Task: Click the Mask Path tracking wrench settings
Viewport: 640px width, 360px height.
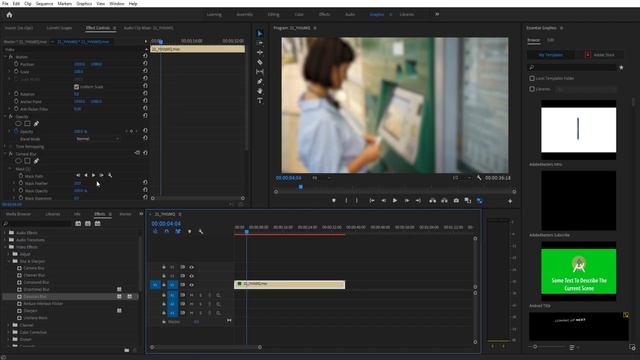Action: click(110, 175)
